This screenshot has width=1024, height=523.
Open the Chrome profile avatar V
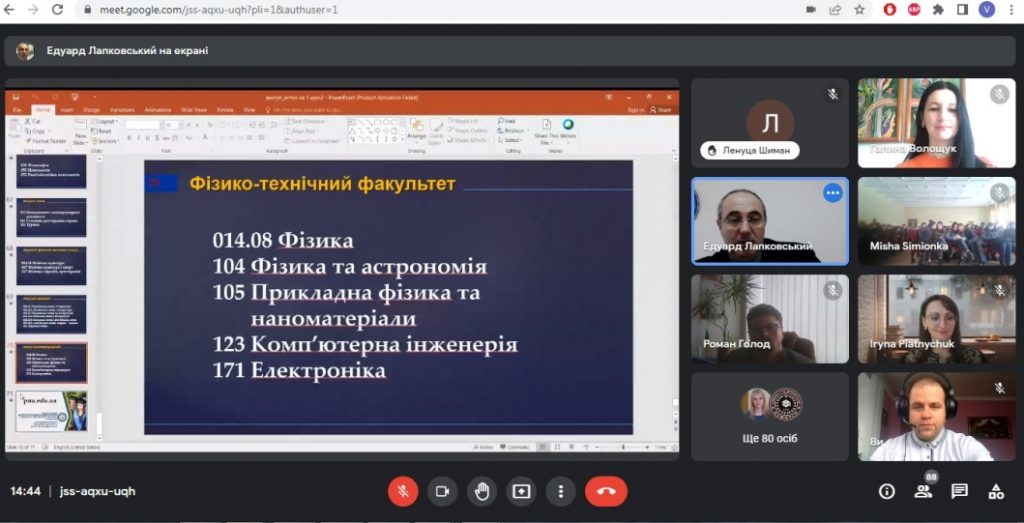(987, 10)
